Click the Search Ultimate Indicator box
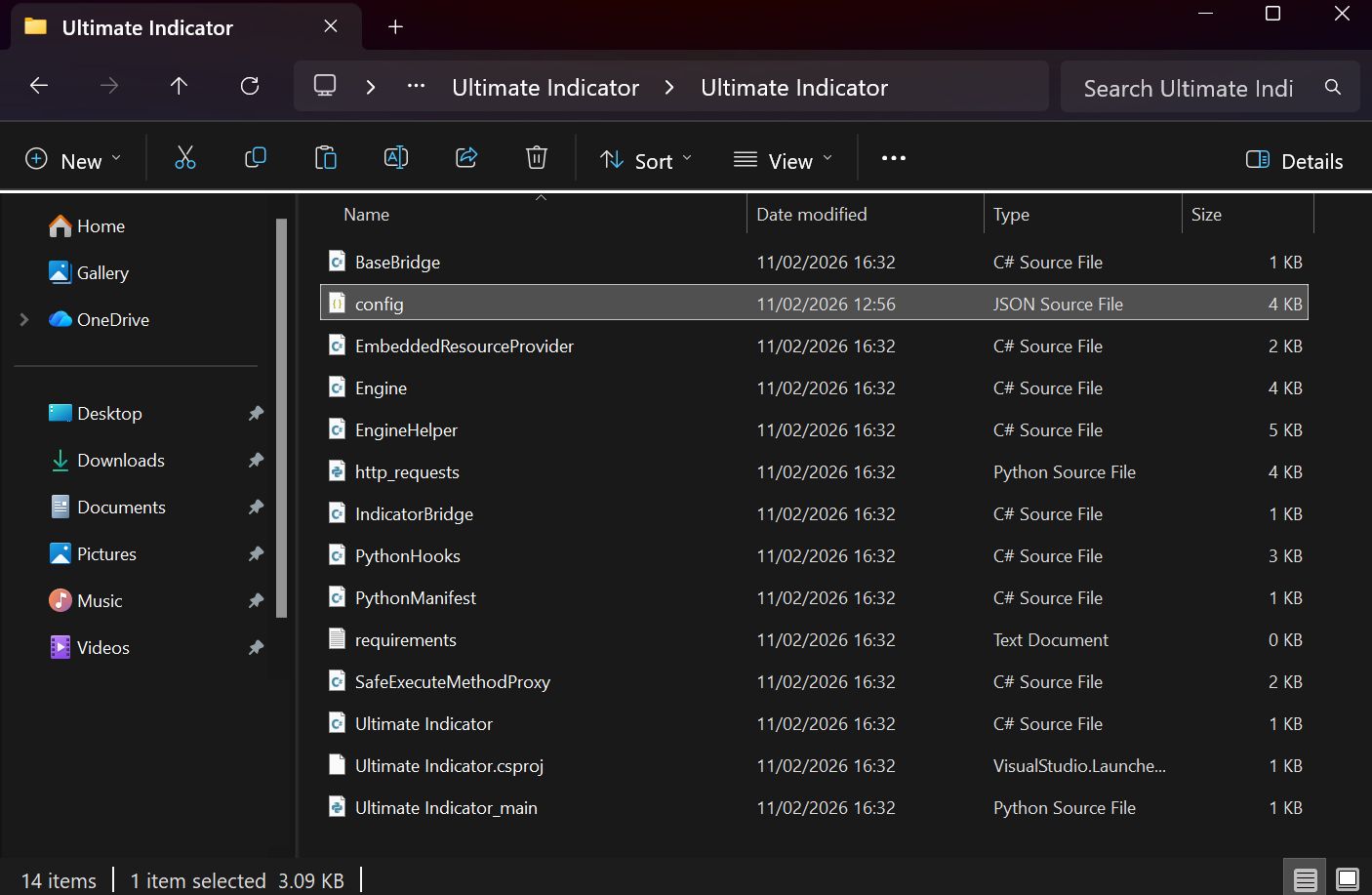Image resolution: width=1372 pixels, height=895 pixels. (1190, 89)
